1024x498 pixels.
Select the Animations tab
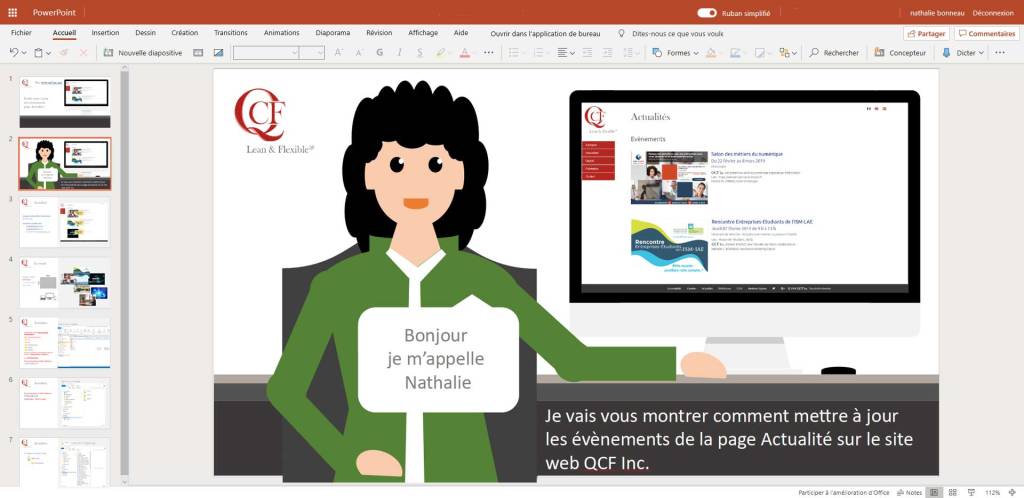point(281,33)
